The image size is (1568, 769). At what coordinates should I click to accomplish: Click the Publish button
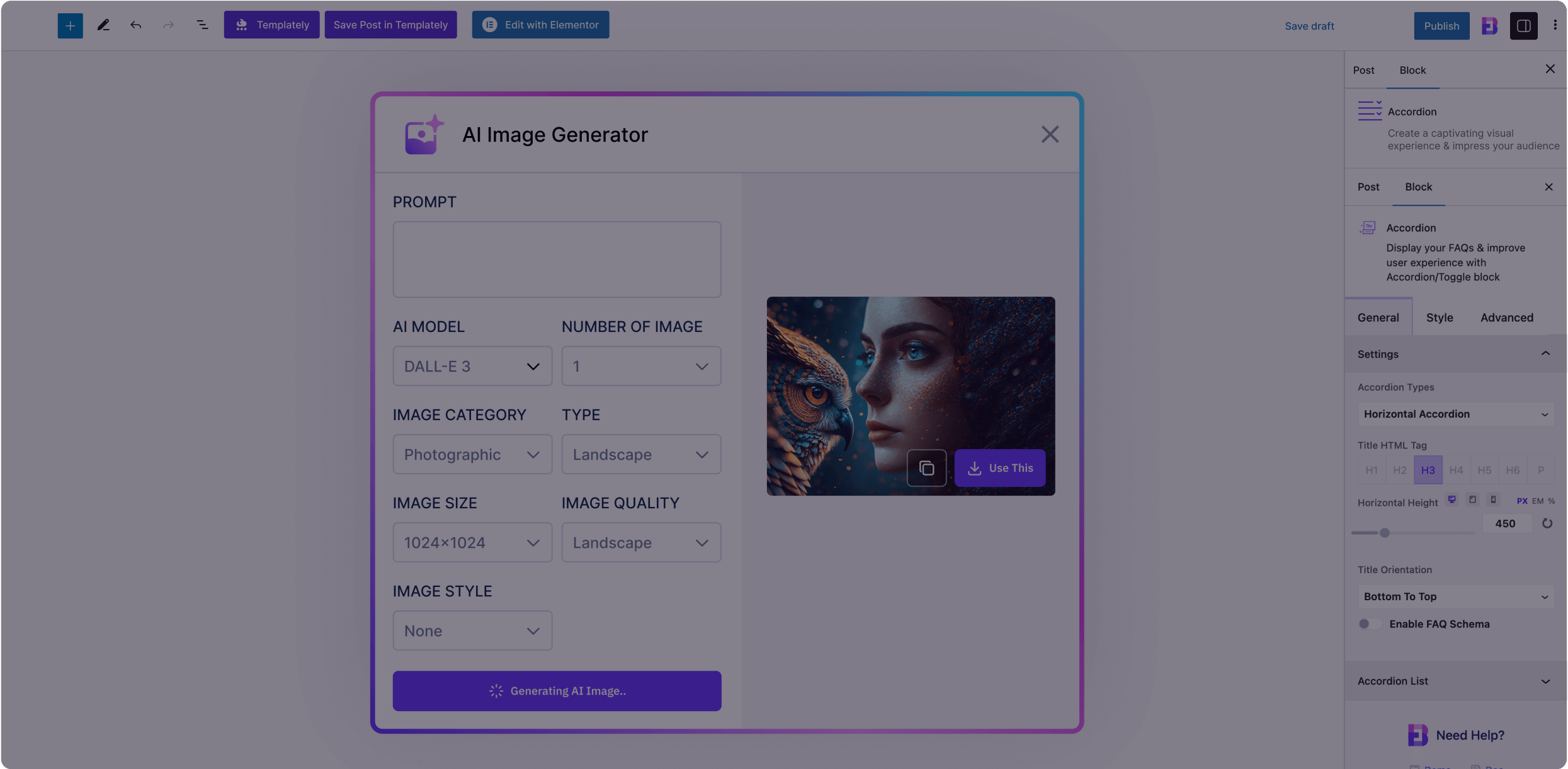[x=1441, y=26]
